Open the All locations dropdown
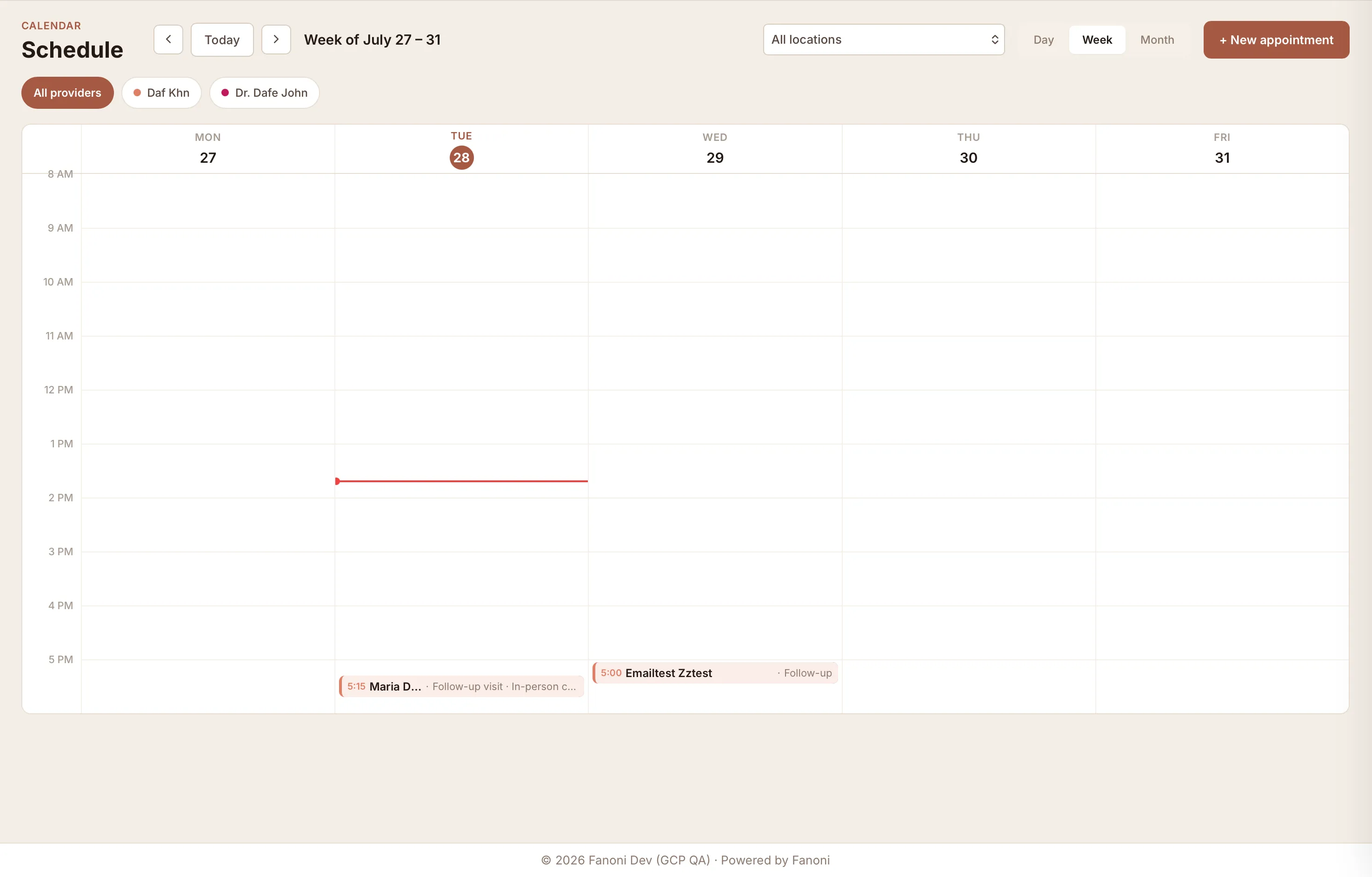This screenshot has width=1372, height=877. click(884, 40)
